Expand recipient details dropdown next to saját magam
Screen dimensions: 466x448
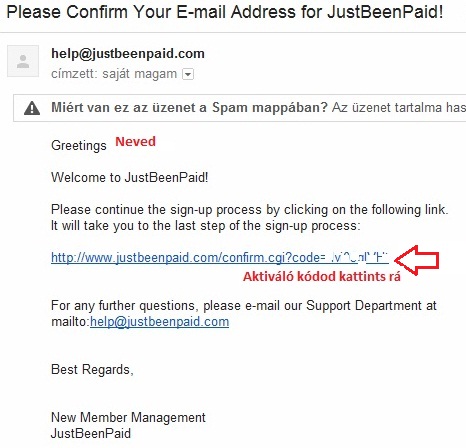tap(188, 74)
